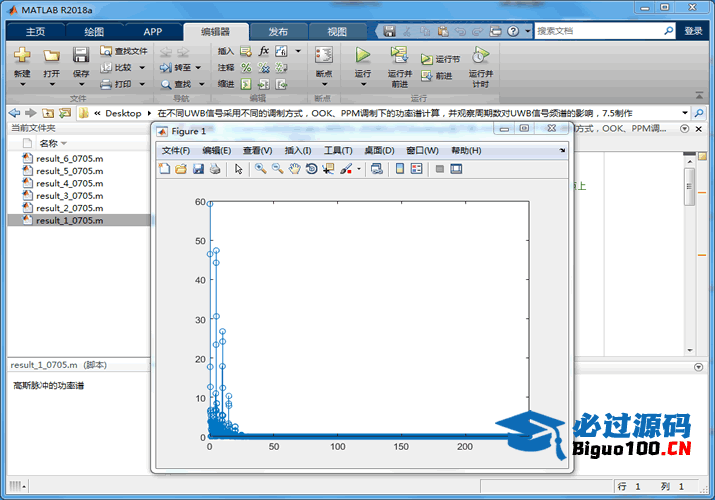Click the Run and Advance (运行并前进) icon

[x=399, y=55]
